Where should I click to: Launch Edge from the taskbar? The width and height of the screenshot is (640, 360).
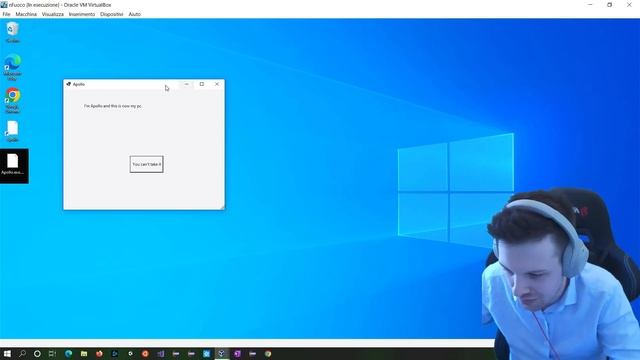coord(69,353)
